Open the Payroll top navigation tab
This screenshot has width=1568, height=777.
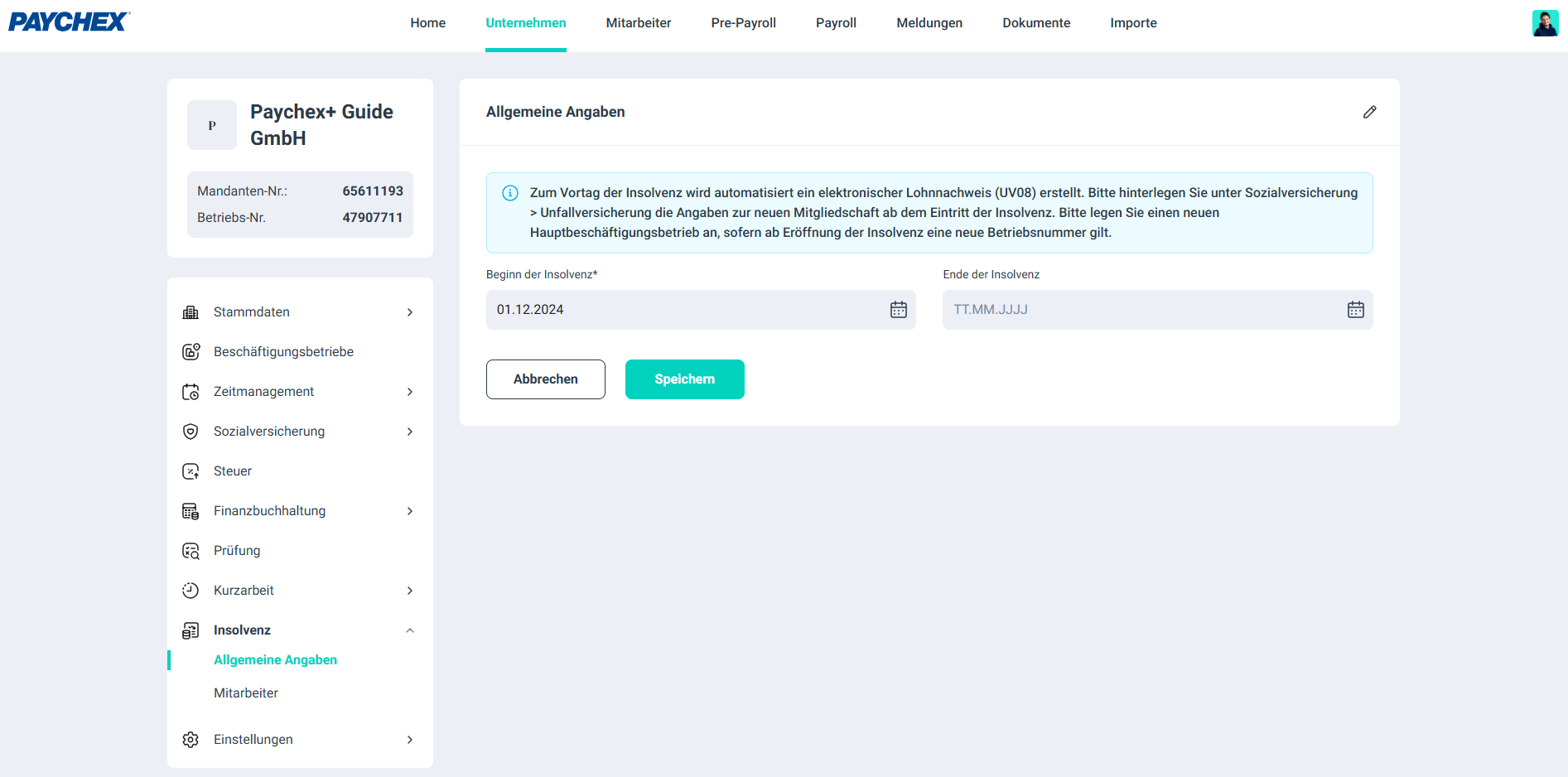pyautogui.click(x=836, y=23)
